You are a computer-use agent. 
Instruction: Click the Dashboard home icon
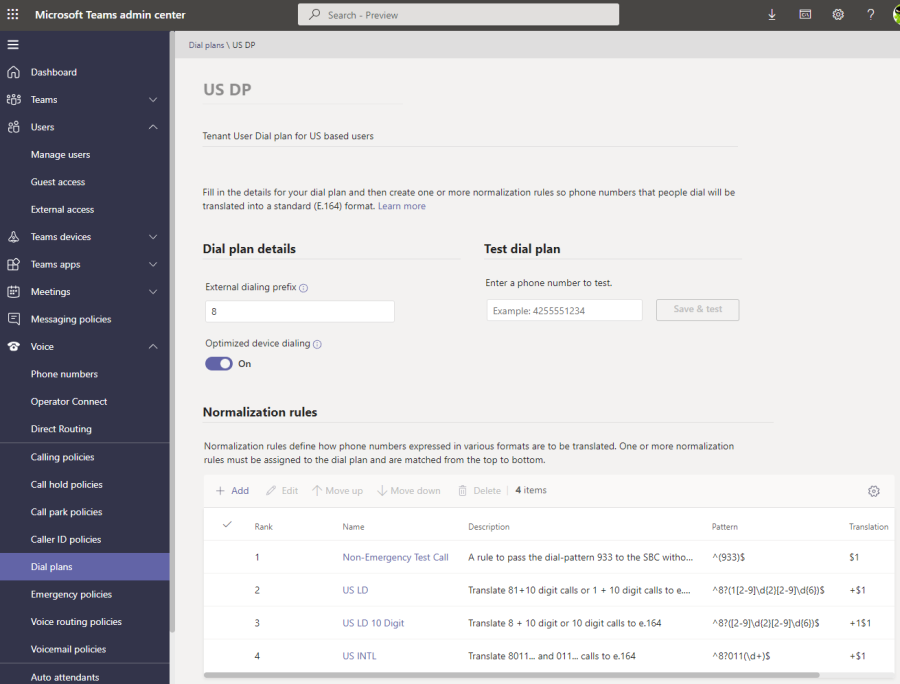[x=14, y=72]
